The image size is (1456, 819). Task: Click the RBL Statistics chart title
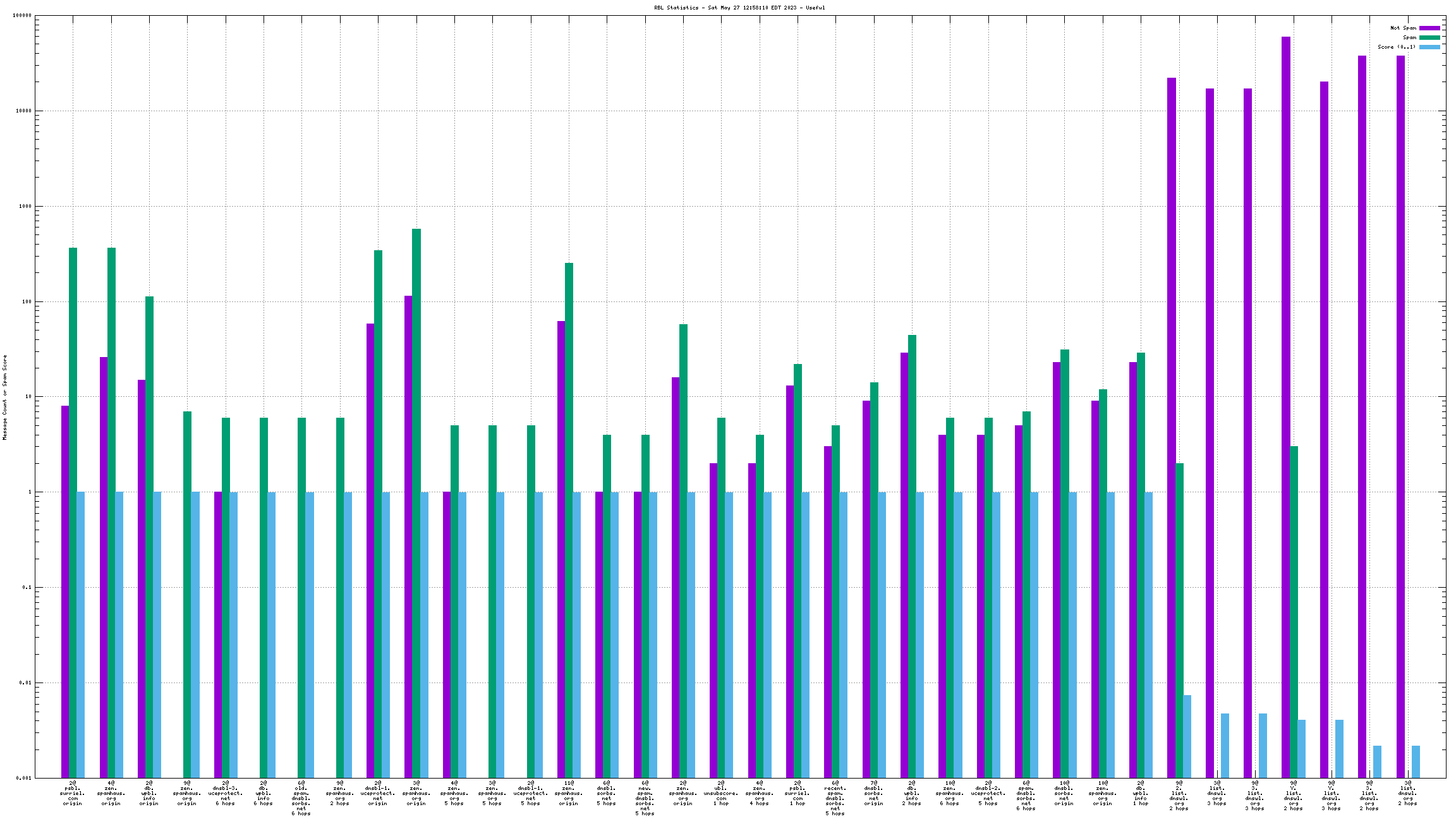739,8
